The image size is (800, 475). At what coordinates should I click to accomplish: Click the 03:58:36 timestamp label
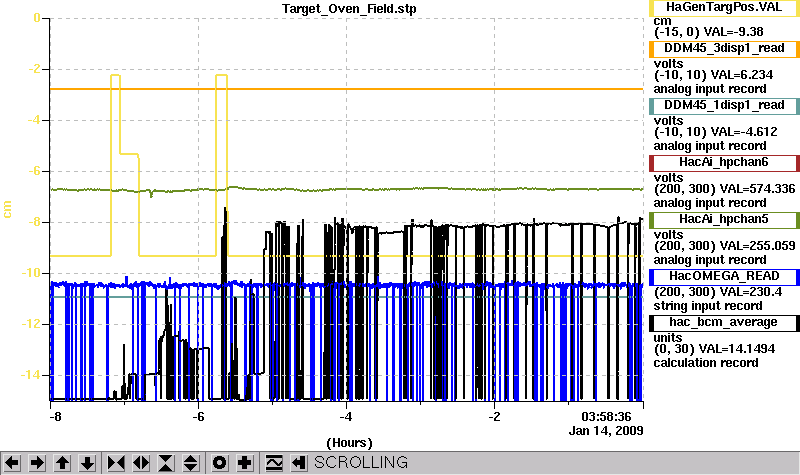pyautogui.click(x=606, y=417)
